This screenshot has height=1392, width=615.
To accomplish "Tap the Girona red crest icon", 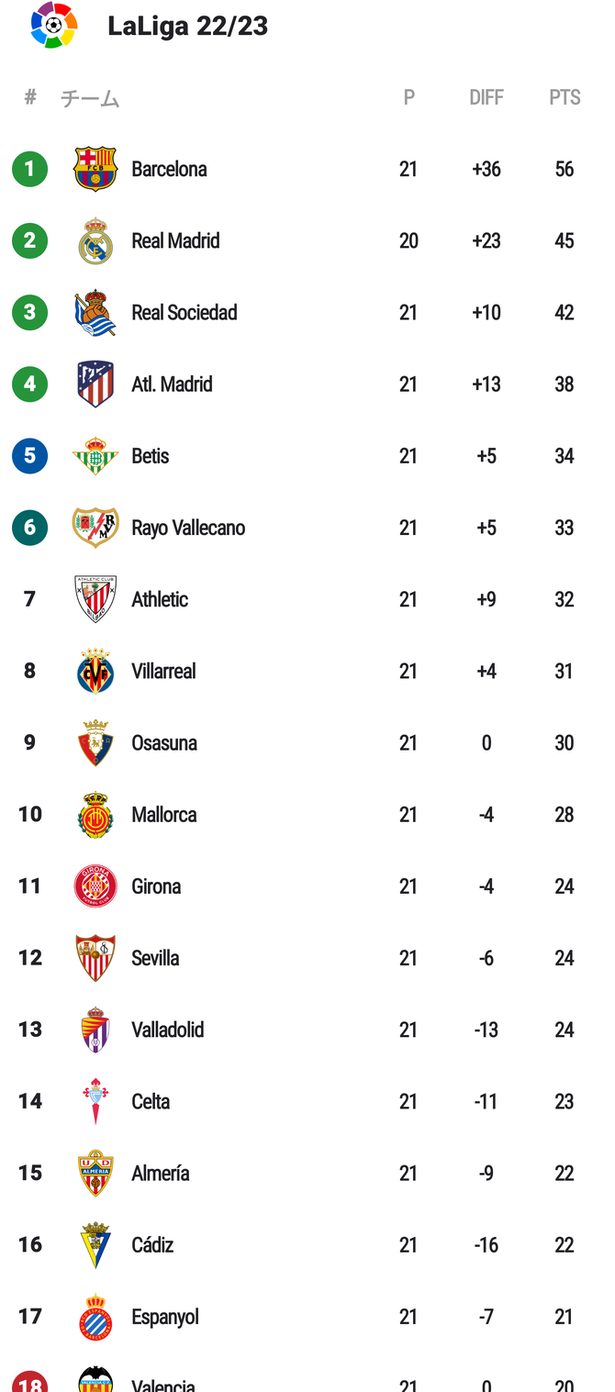I will coord(96,886).
